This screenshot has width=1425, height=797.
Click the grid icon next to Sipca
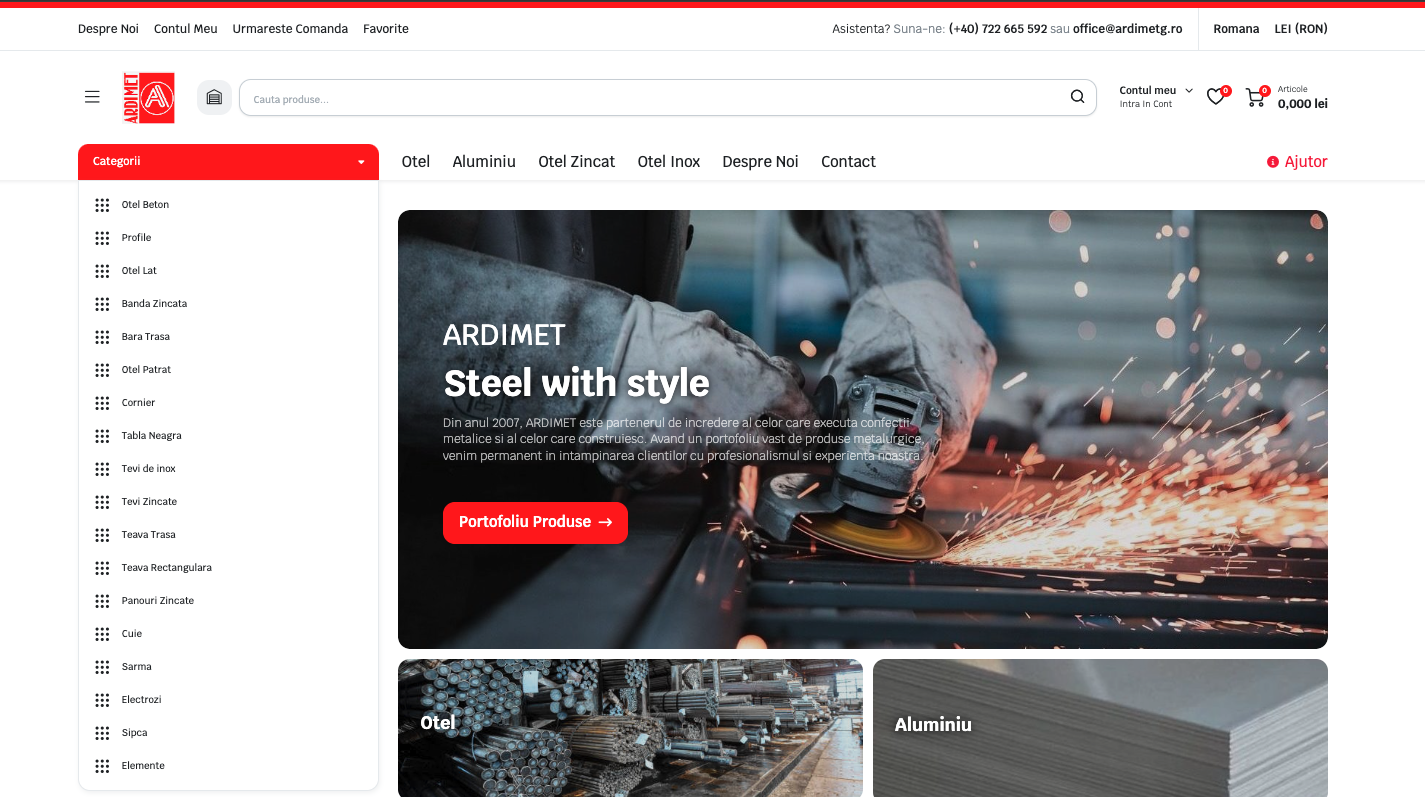[x=102, y=733]
